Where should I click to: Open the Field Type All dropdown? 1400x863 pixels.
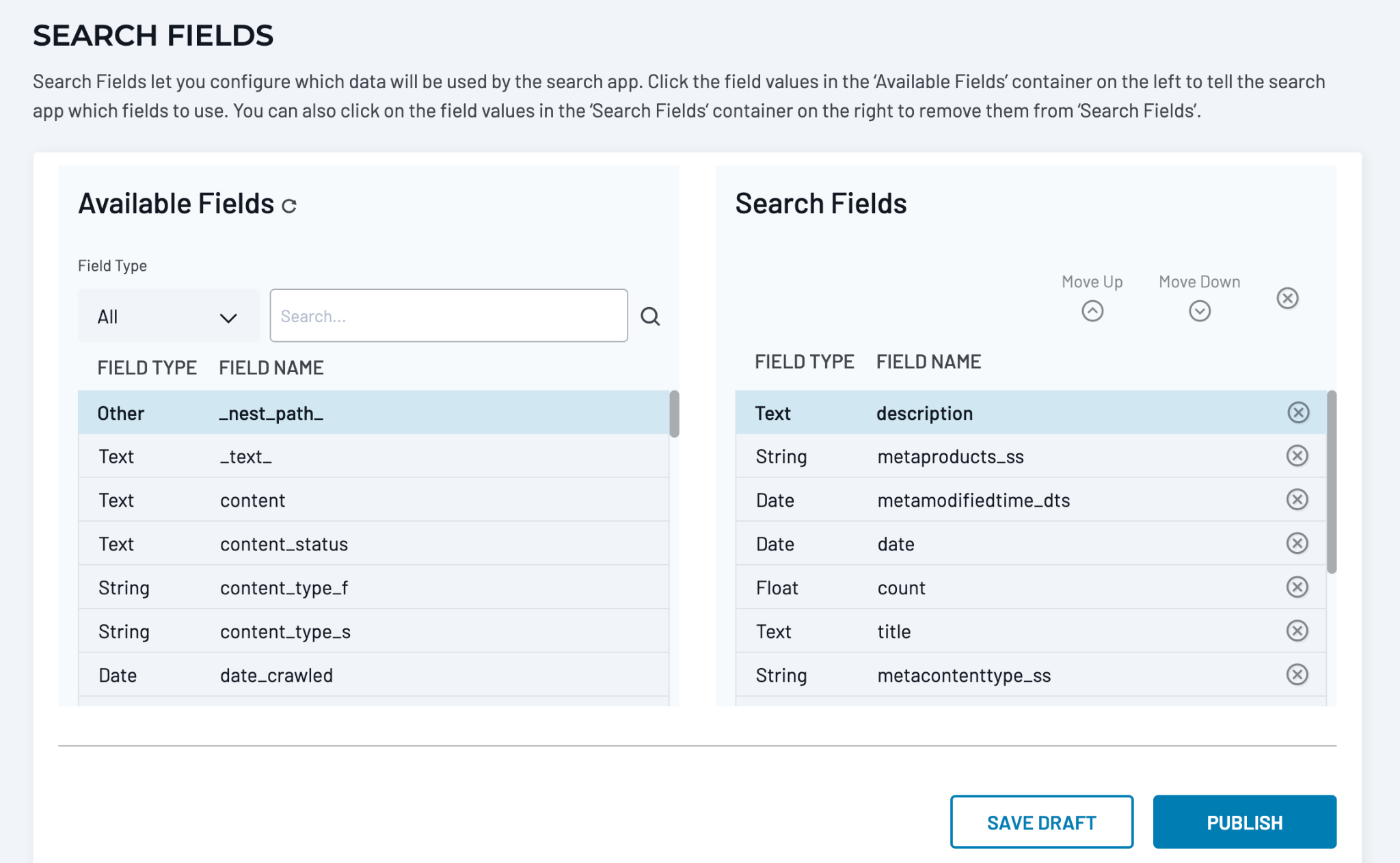tap(168, 316)
